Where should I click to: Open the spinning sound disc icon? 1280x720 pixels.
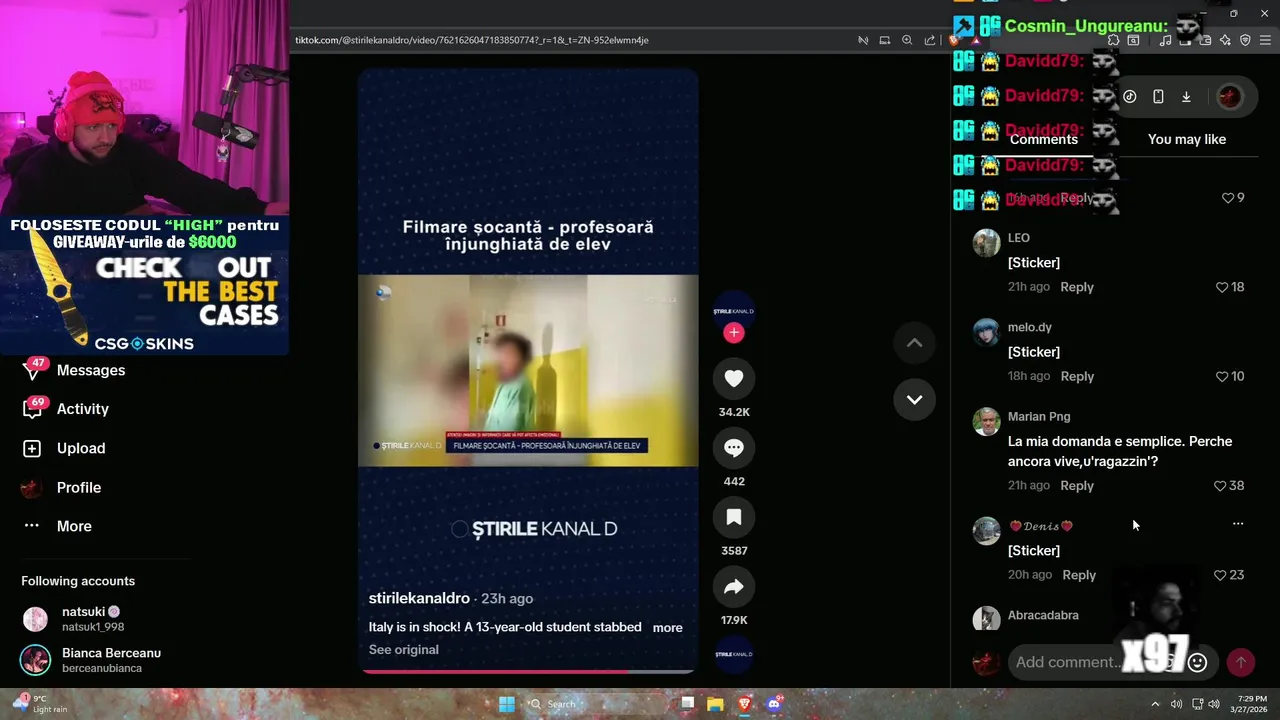734,654
